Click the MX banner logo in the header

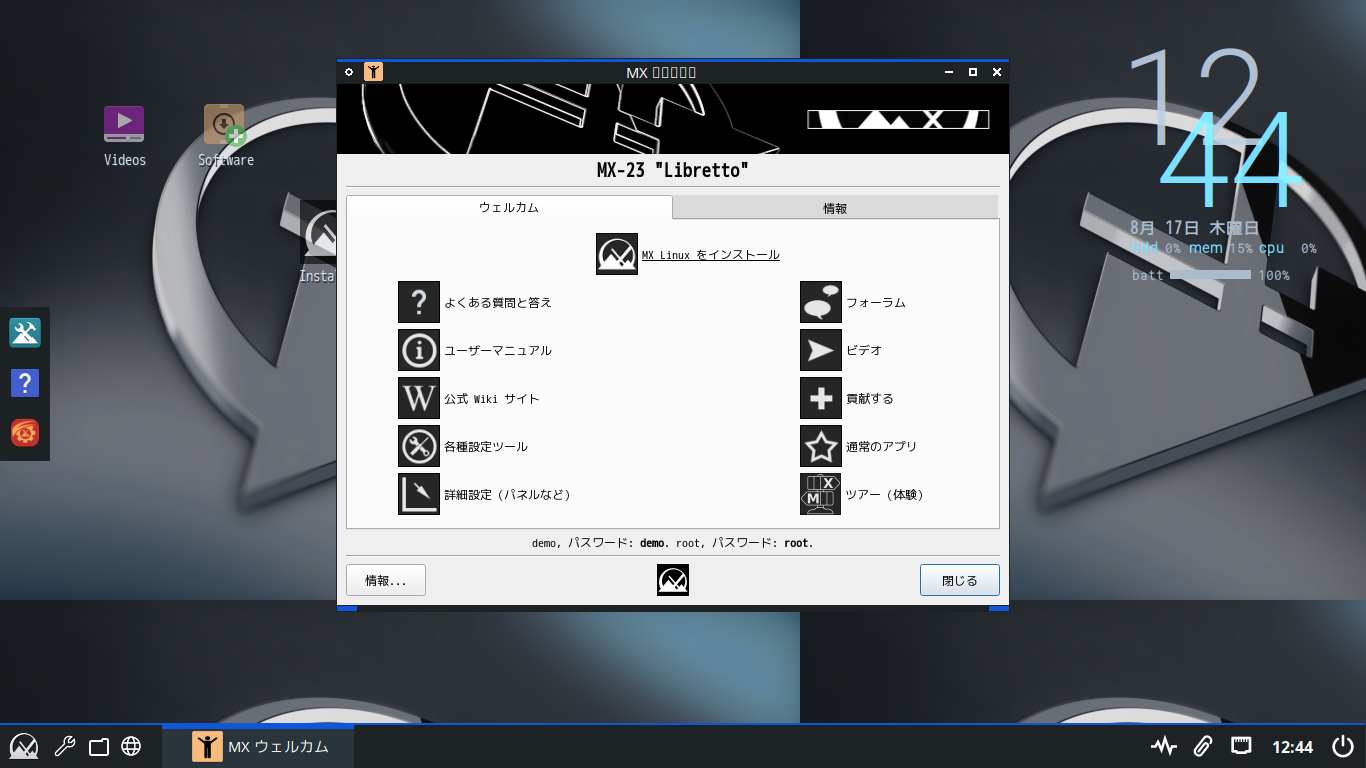[x=898, y=119]
